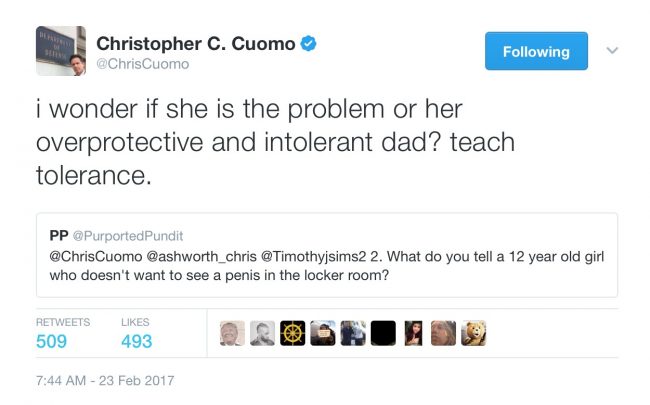Image resolution: width=650 pixels, height=405 pixels.
Task: Click the solid black avatar
Action: (383, 333)
